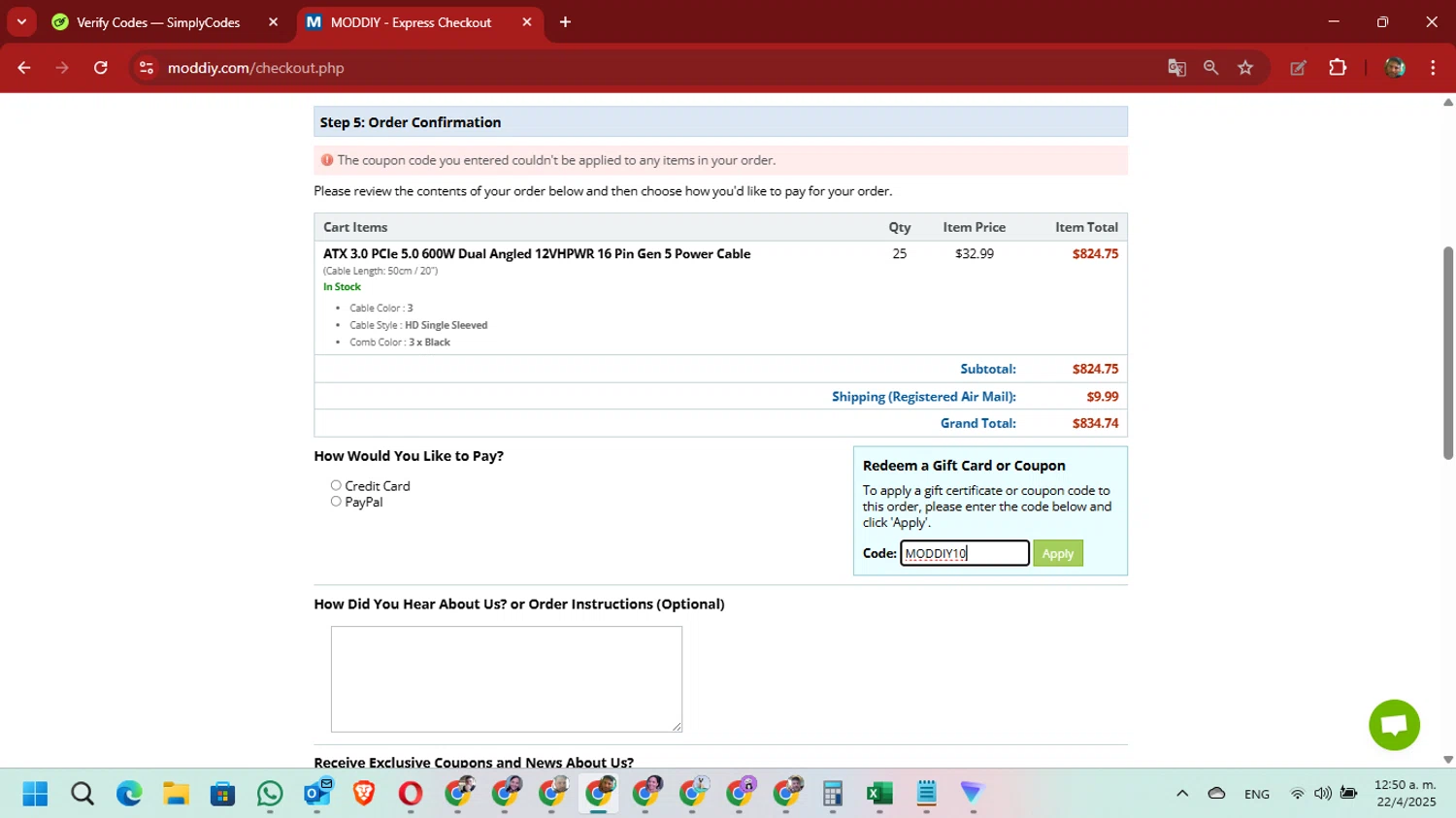Click the Step 5: Order Confirmation header
The width and height of the screenshot is (1456, 818).
(x=720, y=122)
